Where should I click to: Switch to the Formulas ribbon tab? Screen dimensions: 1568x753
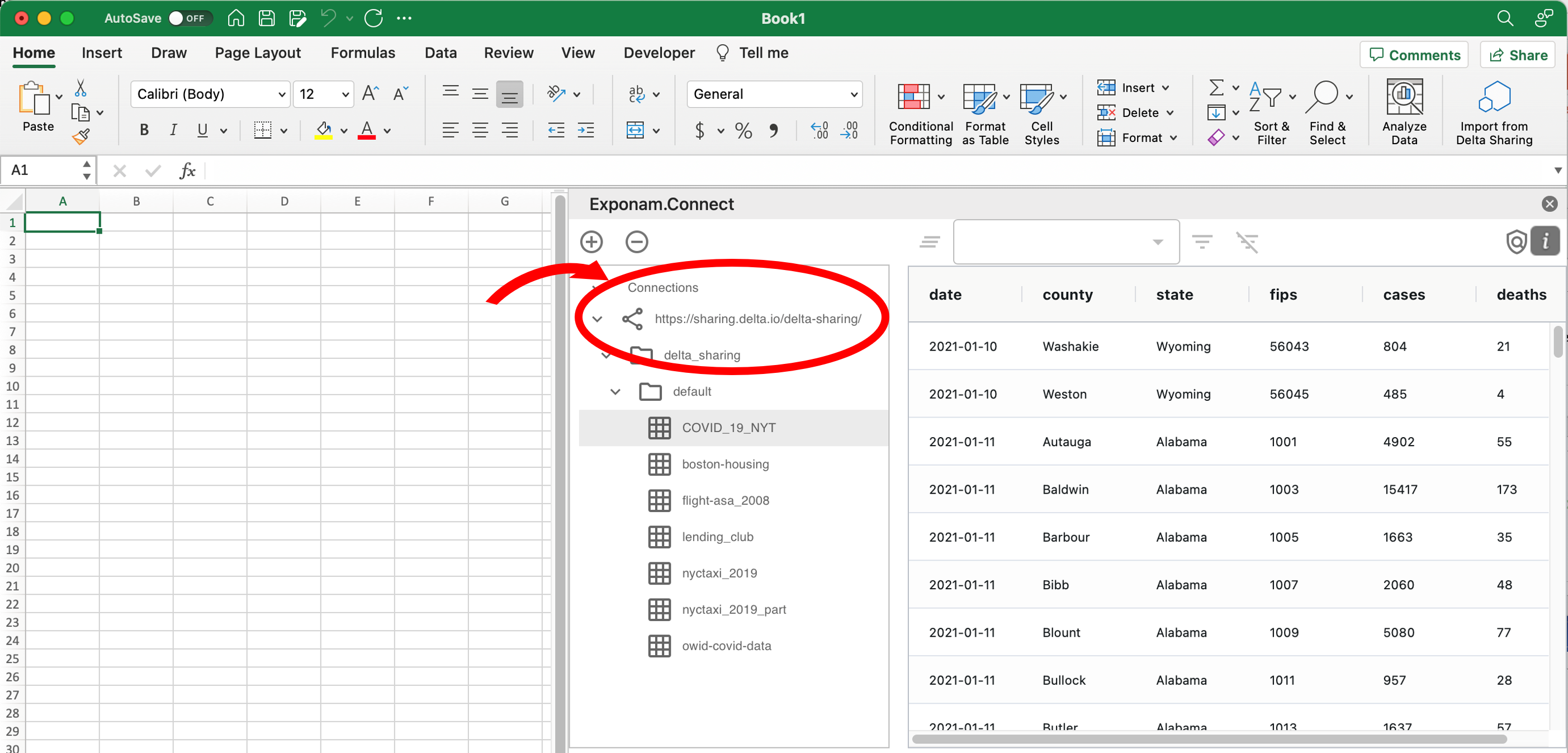tap(362, 53)
